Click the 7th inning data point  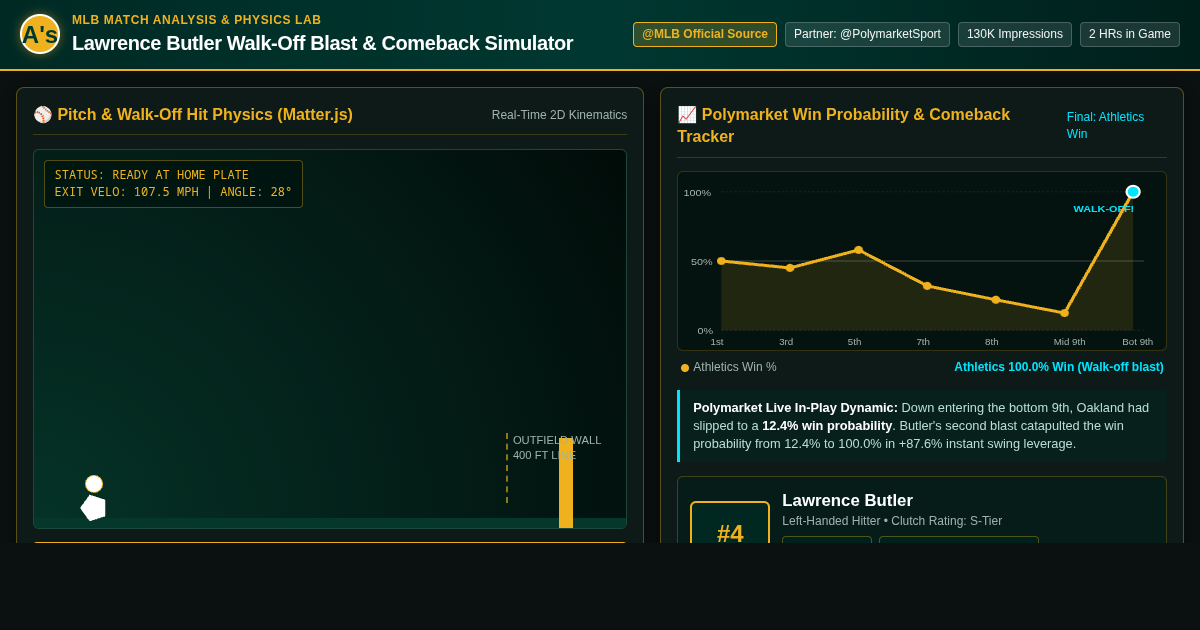pyautogui.click(x=927, y=286)
